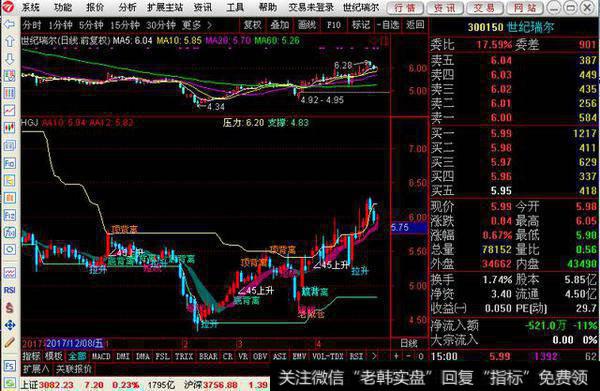Click the 复权 toolbar button
The width and height of the screenshot is (600, 391).
coord(253,25)
